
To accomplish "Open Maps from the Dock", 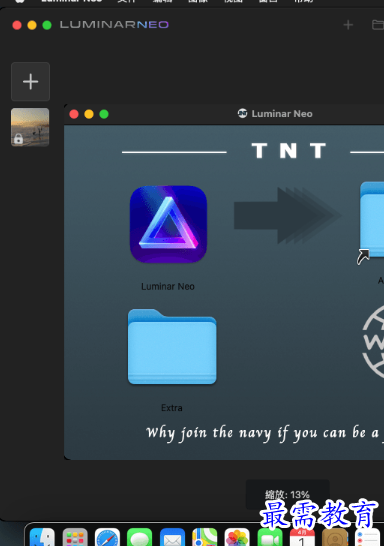I will pos(205,537).
